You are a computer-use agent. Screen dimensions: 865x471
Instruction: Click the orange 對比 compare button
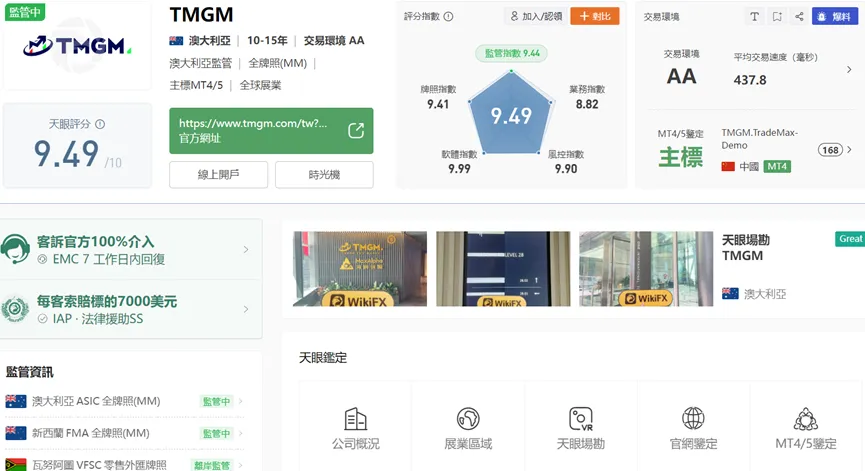click(x=595, y=17)
